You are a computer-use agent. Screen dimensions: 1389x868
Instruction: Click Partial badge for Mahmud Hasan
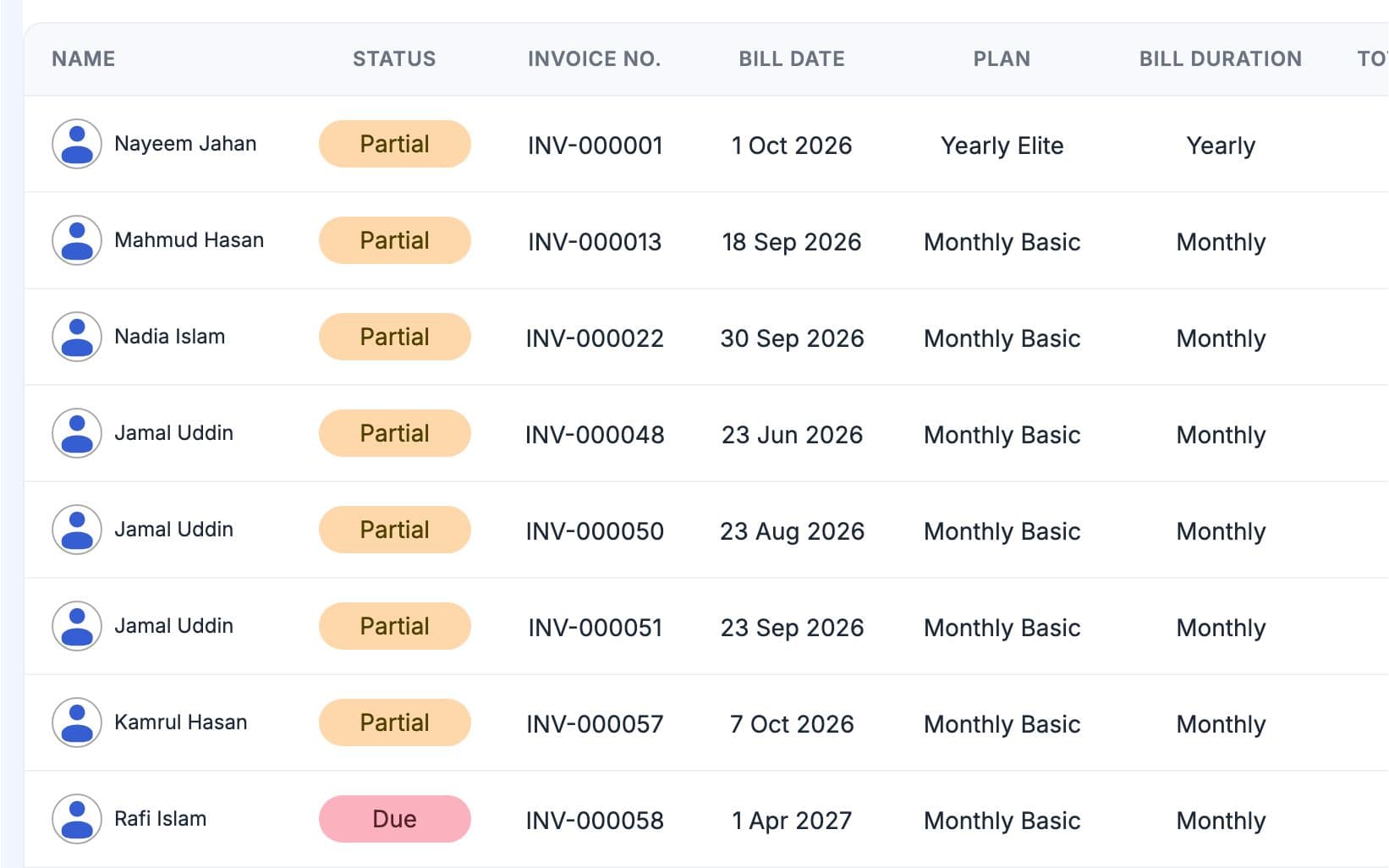click(395, 240)
